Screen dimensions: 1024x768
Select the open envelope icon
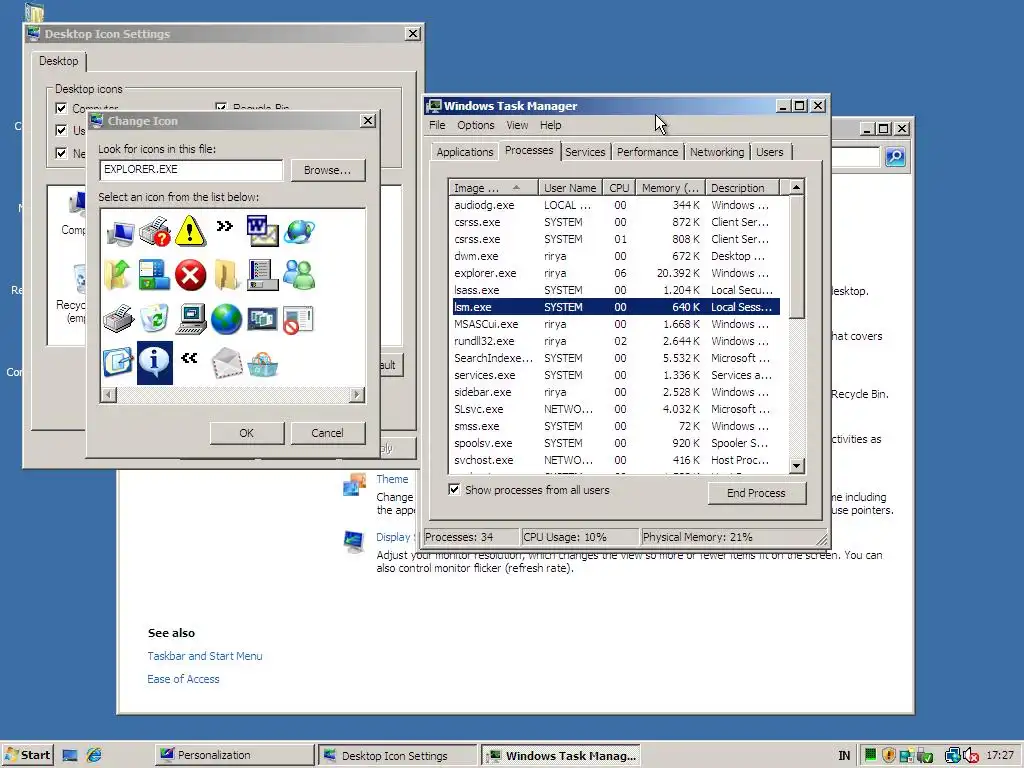coord(227,362)
